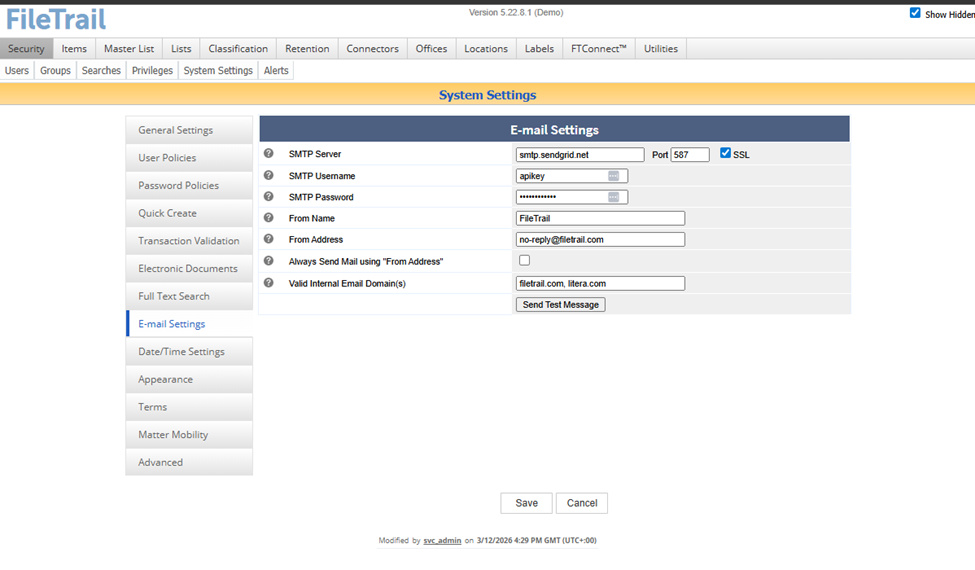Go to the Privileges sub-tab
Viewport: 975px width, 570px height.
(152, 70)
